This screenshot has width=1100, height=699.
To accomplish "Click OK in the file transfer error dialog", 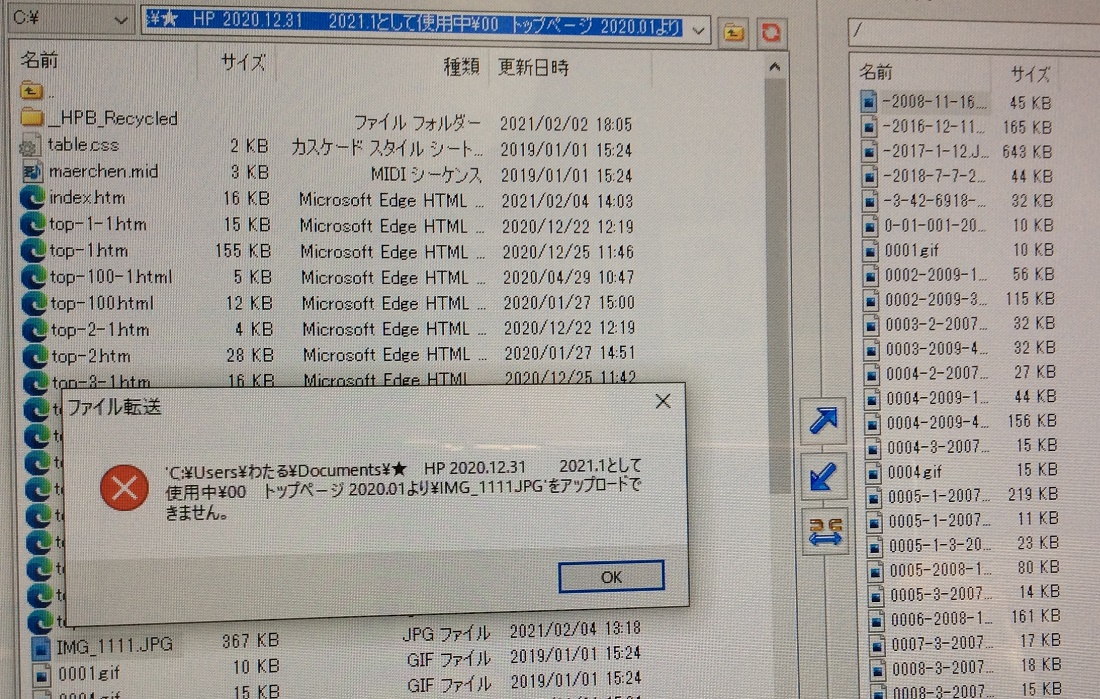I will [x=611, y=577].
